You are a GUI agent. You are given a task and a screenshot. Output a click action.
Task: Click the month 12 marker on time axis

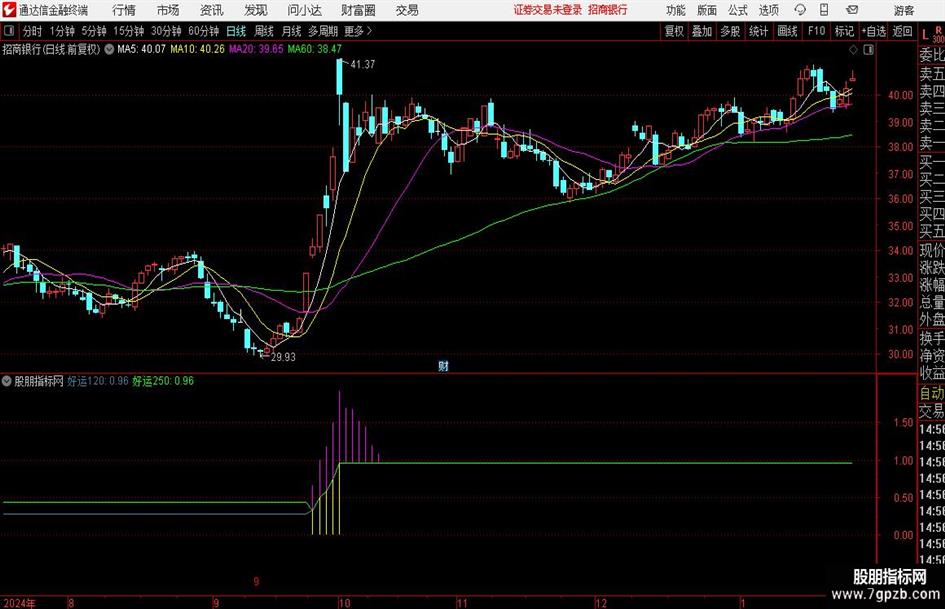click(x=601, y=603)
